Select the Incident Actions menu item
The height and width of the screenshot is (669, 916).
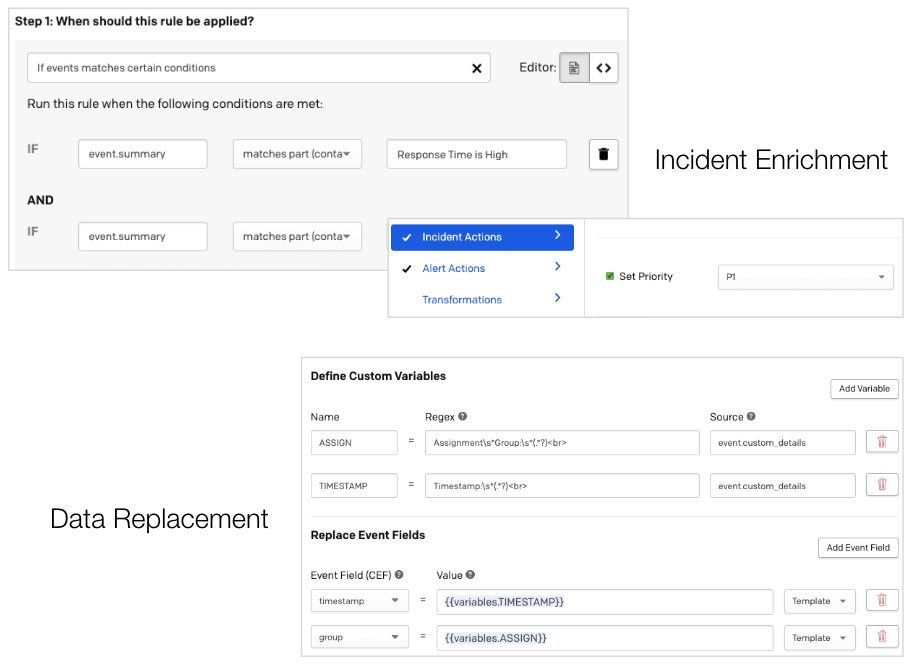click(482, 237)
